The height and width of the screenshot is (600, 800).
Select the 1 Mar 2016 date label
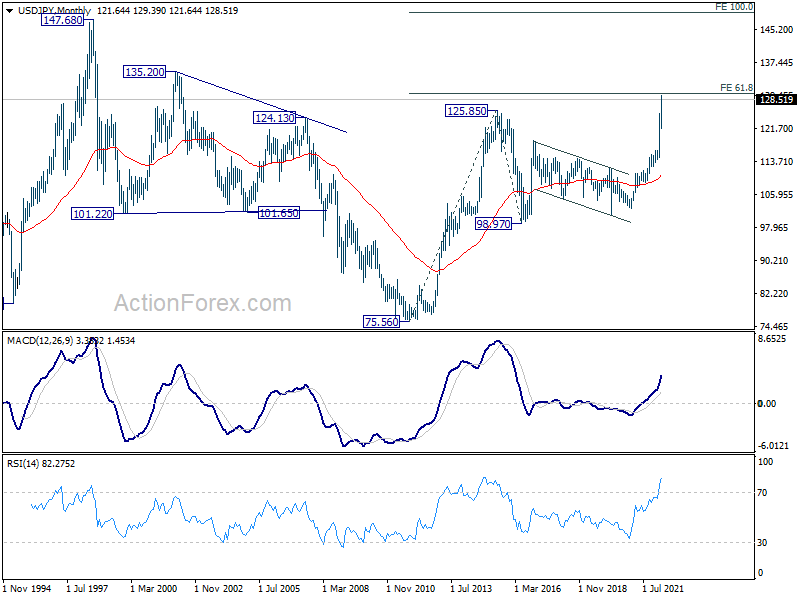click(x=537, y=588)
